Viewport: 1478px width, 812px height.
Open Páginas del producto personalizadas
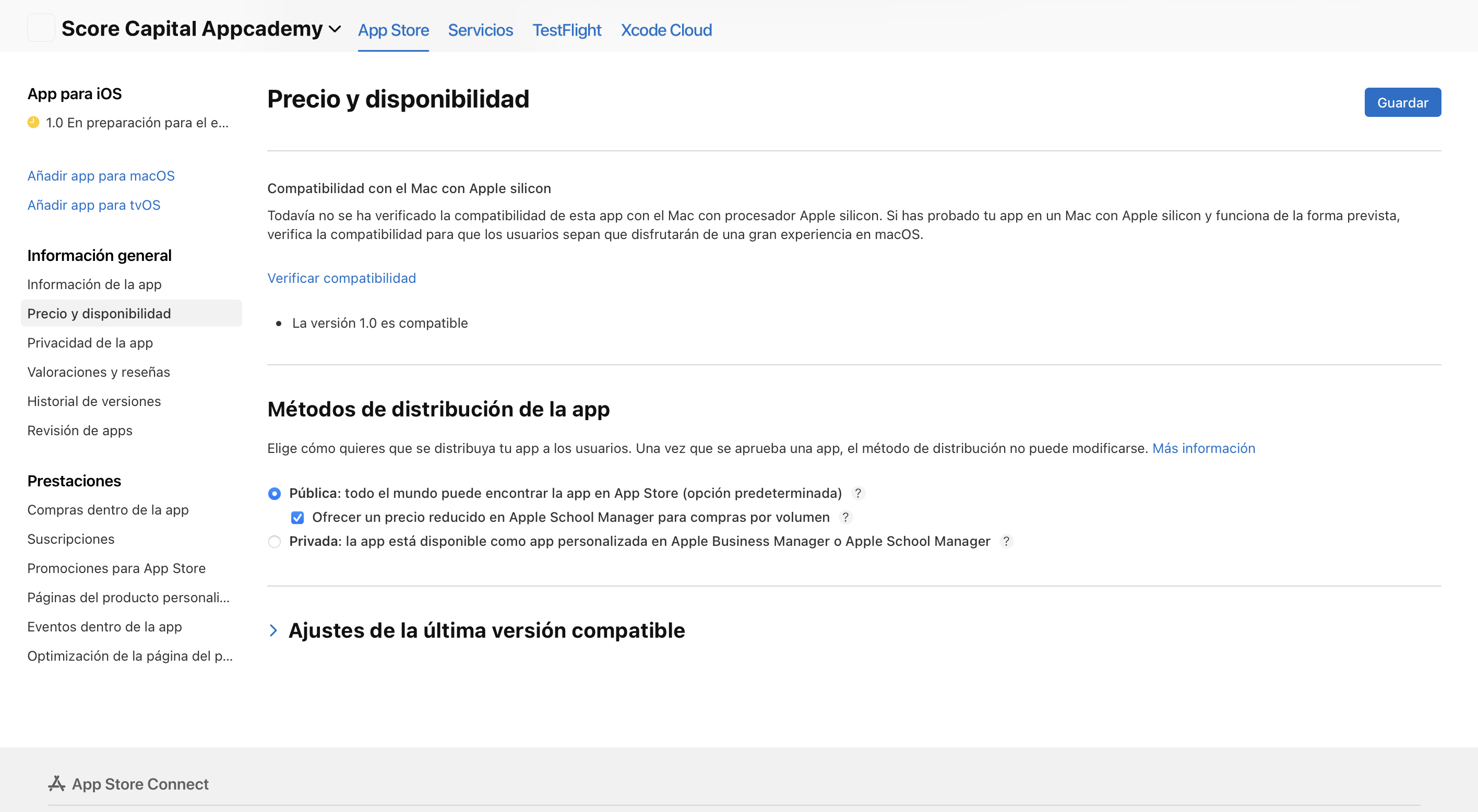click(128, 598)
